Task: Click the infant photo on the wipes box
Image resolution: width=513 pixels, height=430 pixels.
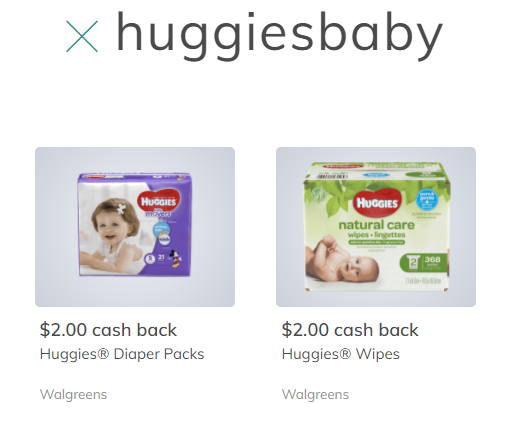Action: coord(343,262)
